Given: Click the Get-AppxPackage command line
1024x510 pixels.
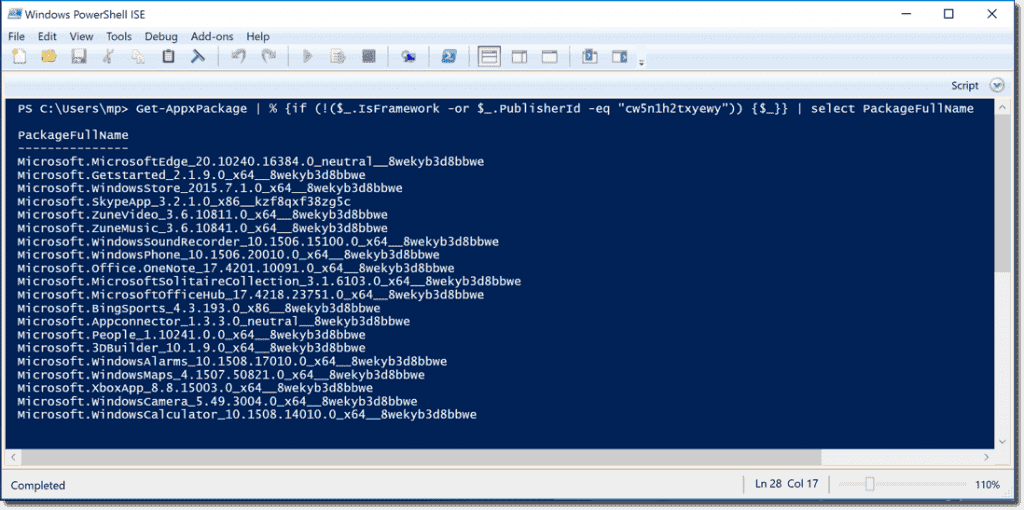Looking at the screenshot, I should tap(496, 109).
